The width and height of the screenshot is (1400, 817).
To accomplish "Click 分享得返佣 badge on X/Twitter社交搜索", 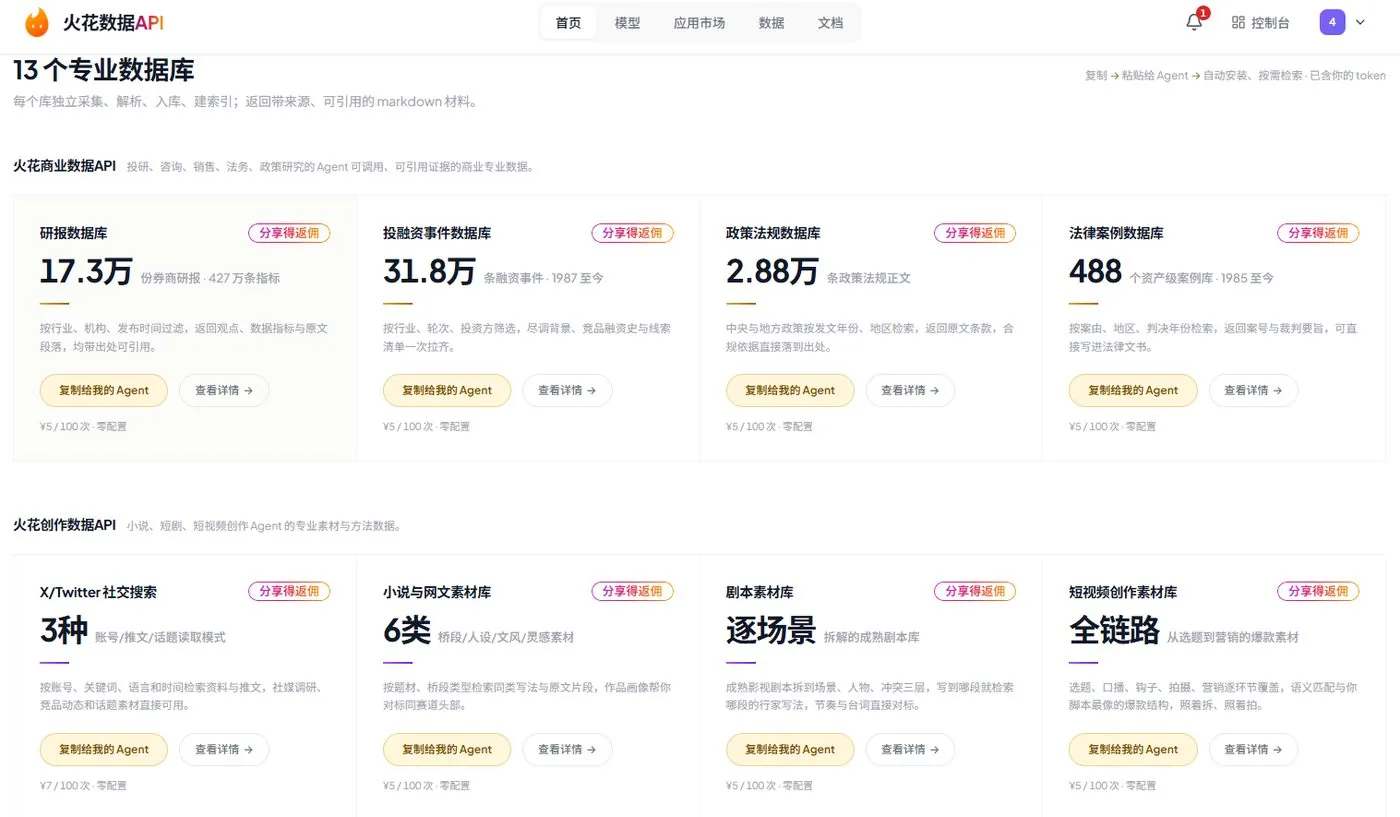I will click(289, 591).
